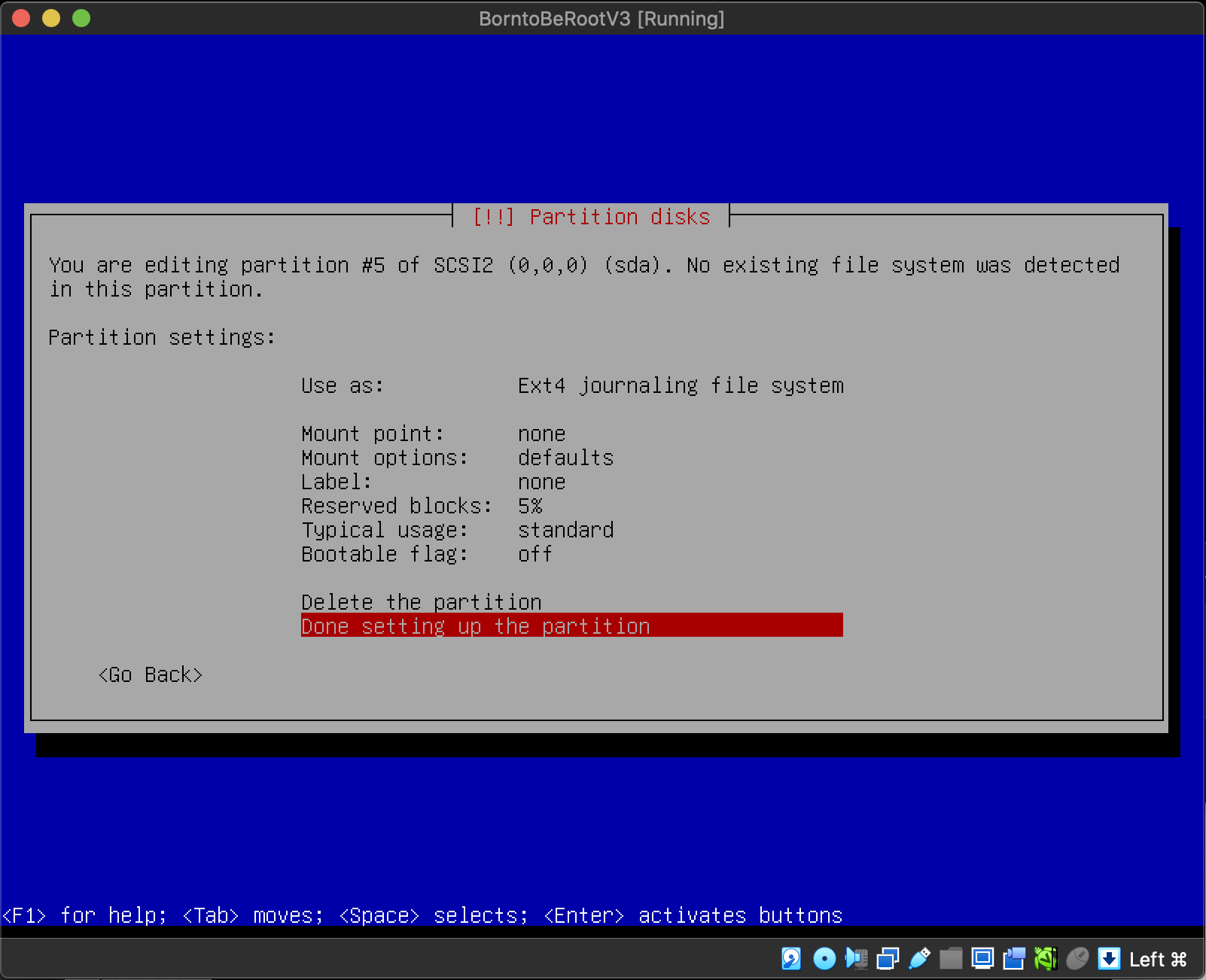This screenshot has width=1206, height=980.
Task: Click the mouse integration status icon
Action: tap(1077, 958)
